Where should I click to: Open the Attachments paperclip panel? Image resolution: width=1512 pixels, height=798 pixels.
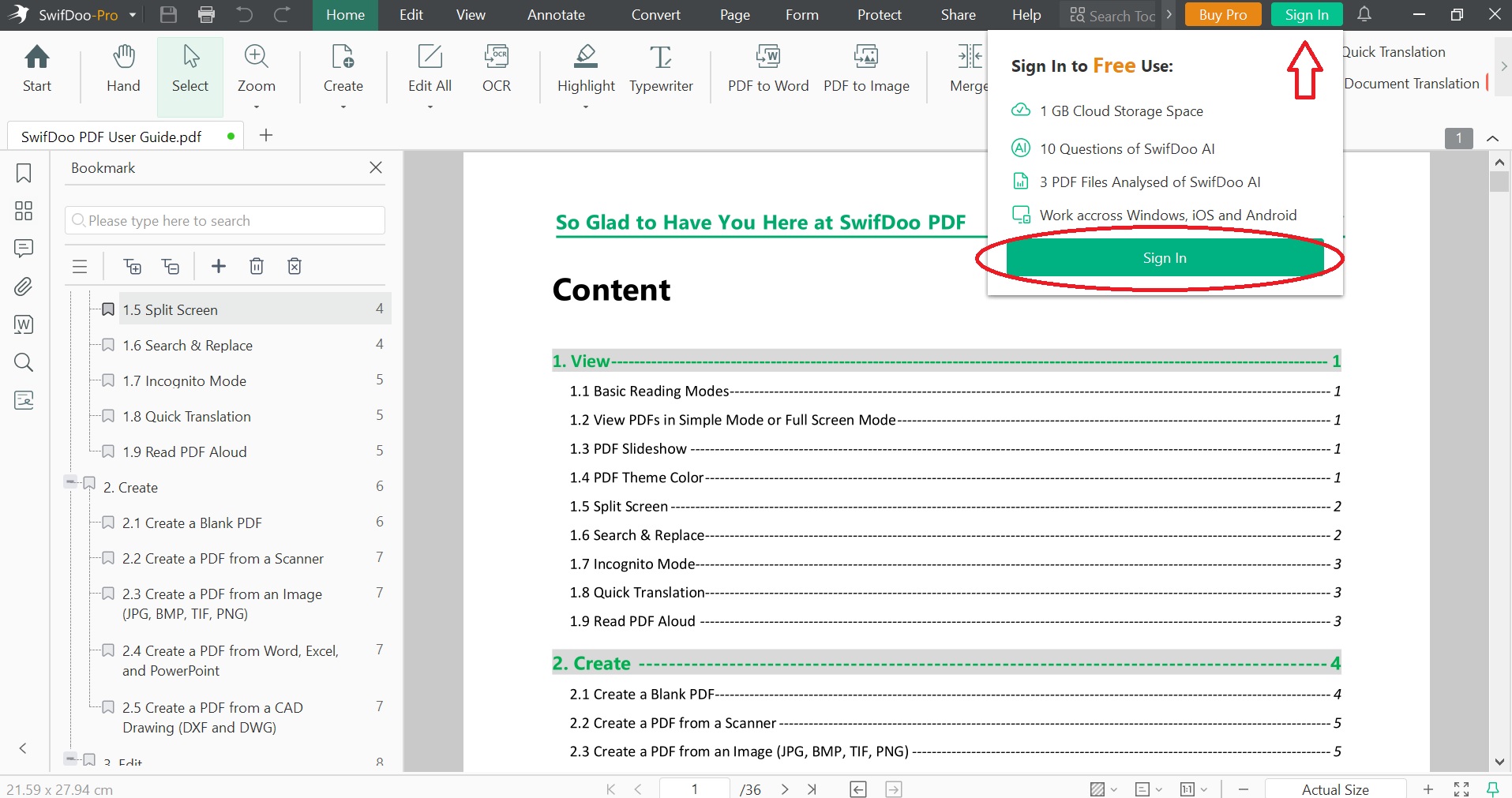tap(24, 287)
